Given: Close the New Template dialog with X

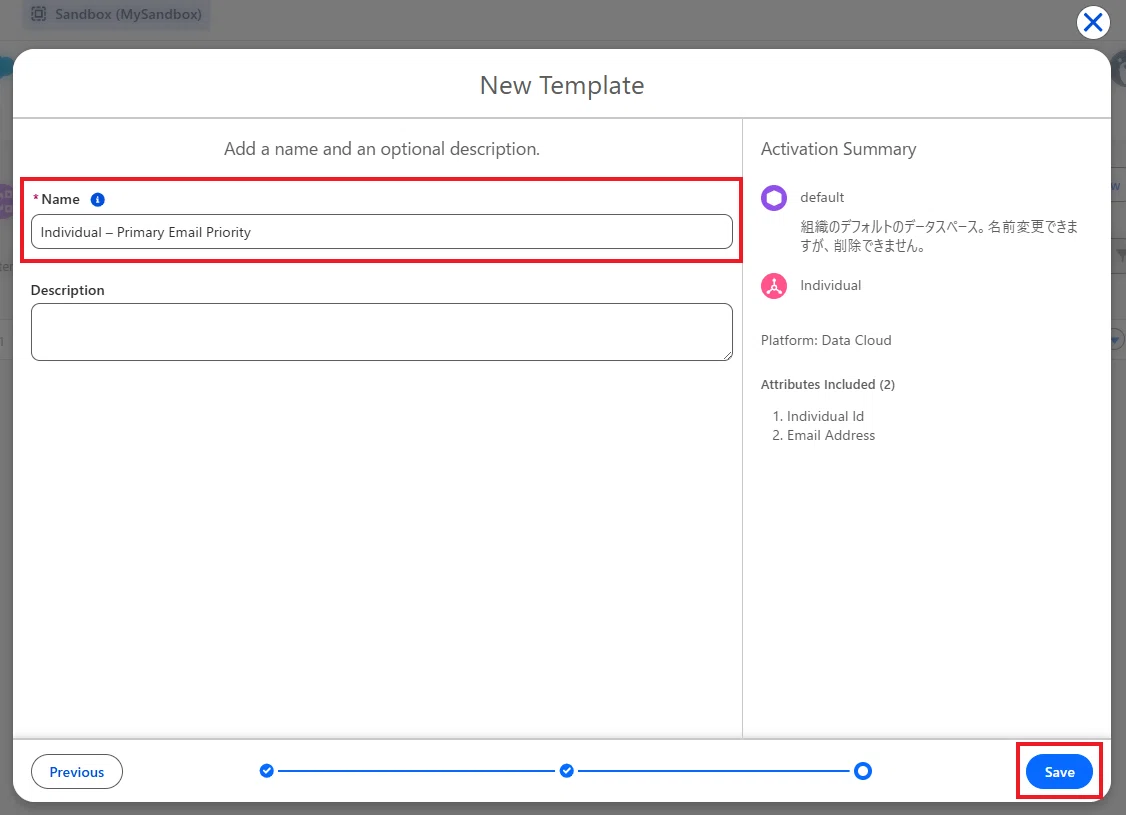Looking at the screenshot, I should 1092,23.
